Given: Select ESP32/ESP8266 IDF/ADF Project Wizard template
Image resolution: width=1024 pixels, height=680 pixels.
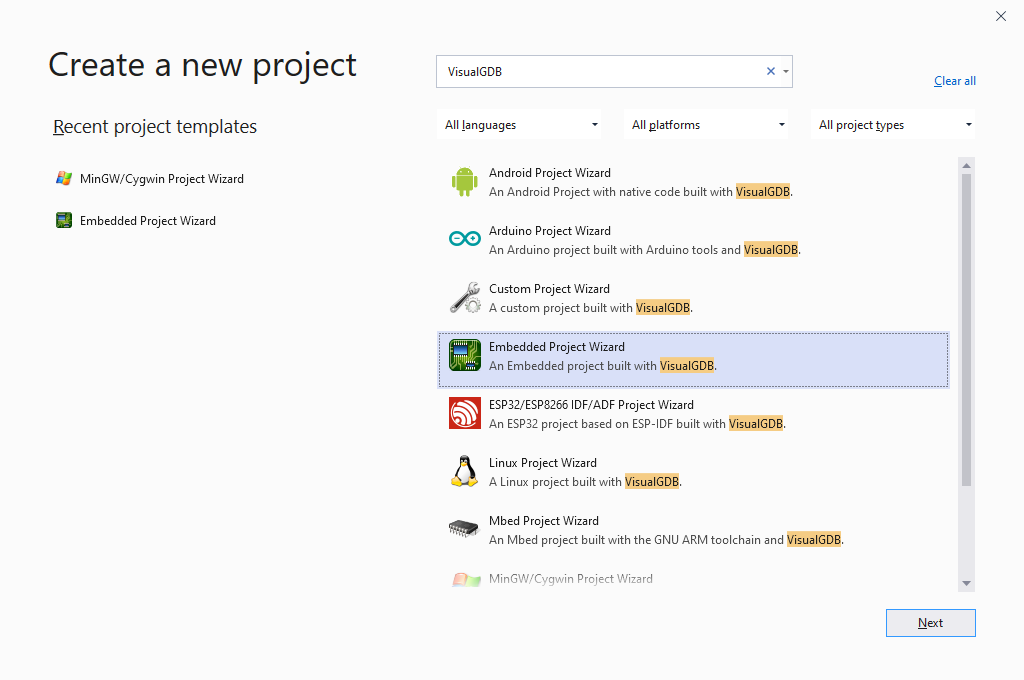Looking at the screenshot, I should point(693,414).
